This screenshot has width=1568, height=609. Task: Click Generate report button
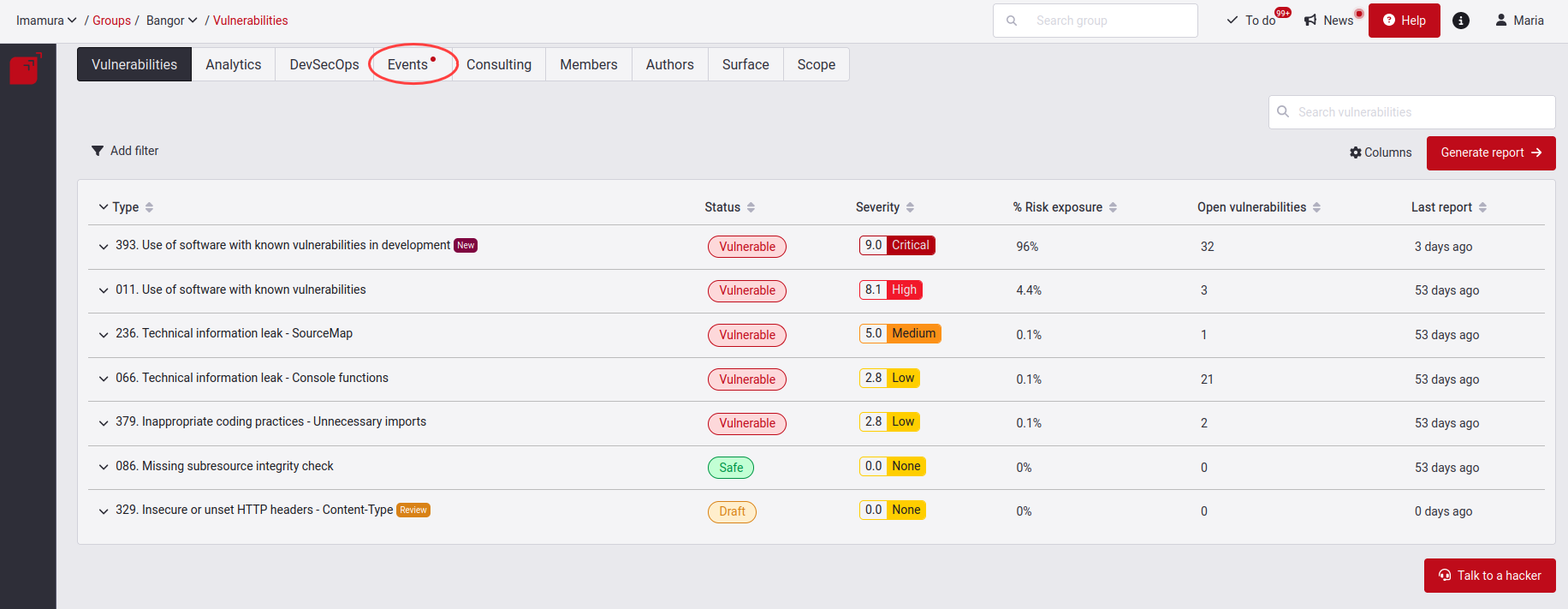tap(1491, 152)
